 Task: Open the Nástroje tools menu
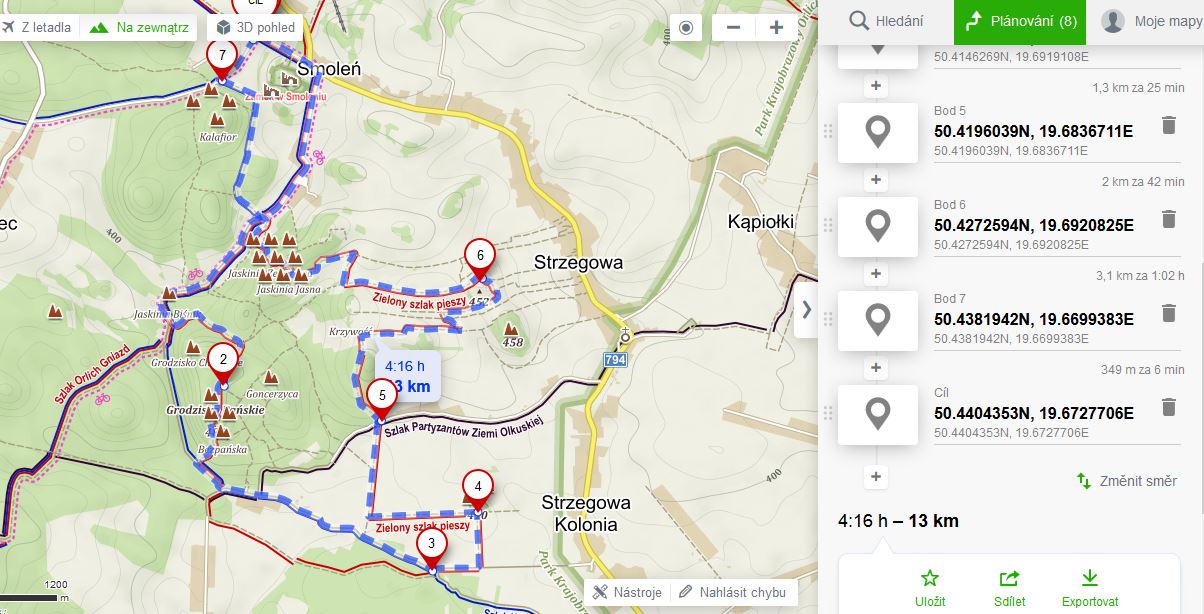pyautogui.click(x=627, y=592)
